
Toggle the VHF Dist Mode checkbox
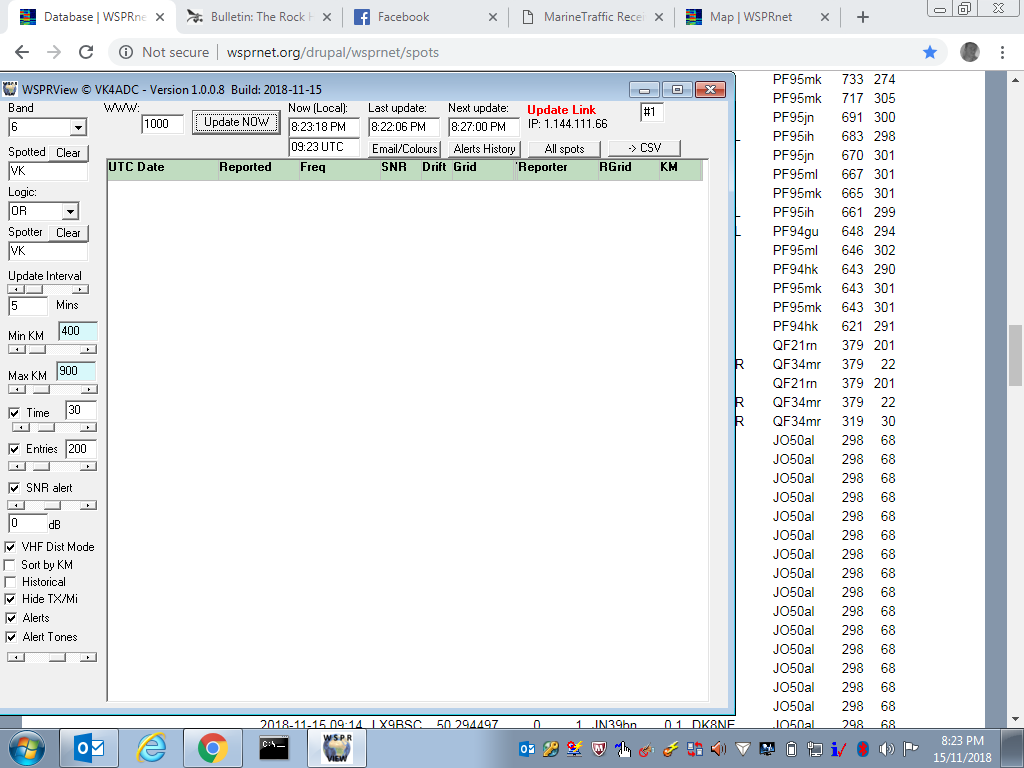click(x=11, y=547)
